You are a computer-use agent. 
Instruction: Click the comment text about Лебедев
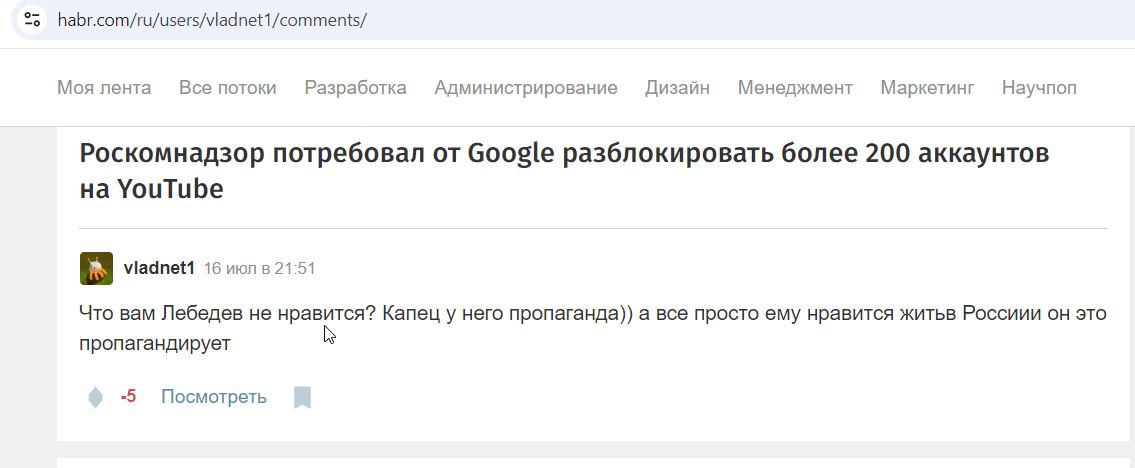coord(593,329)
